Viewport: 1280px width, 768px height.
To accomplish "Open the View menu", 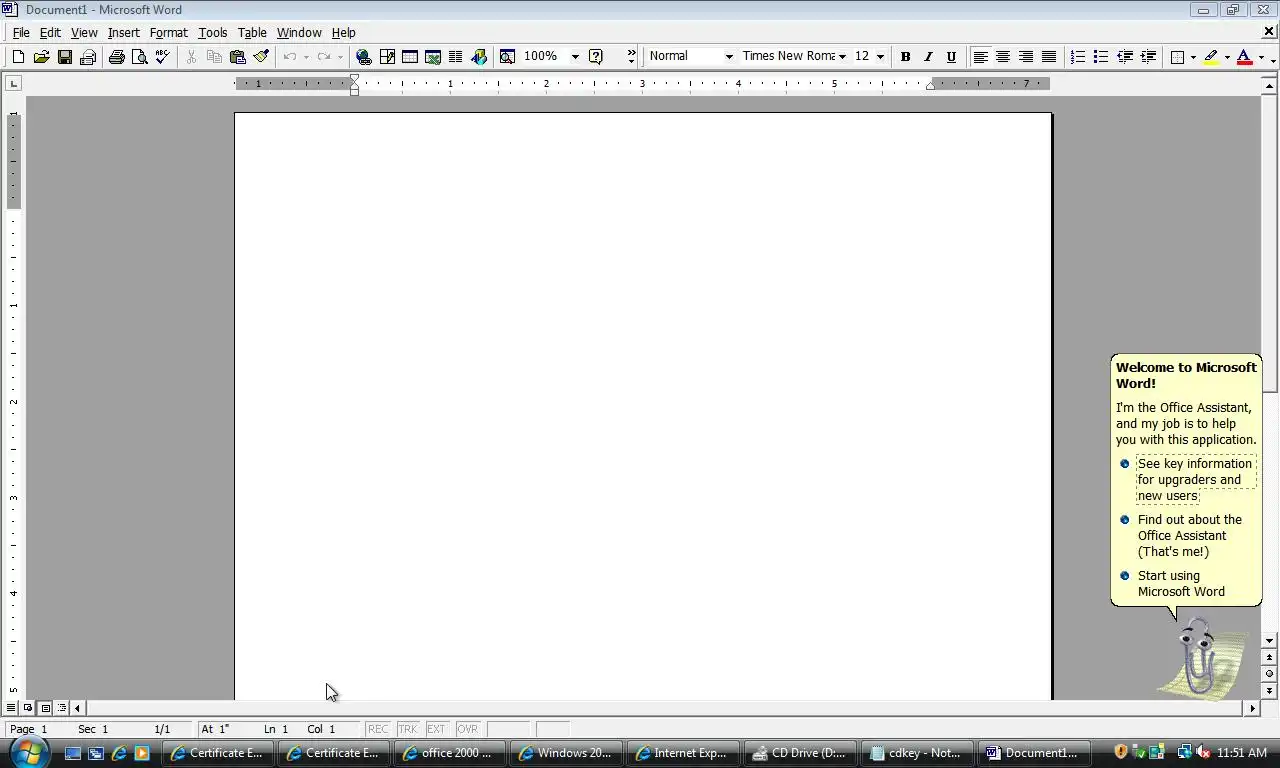I will click(84, 33).
